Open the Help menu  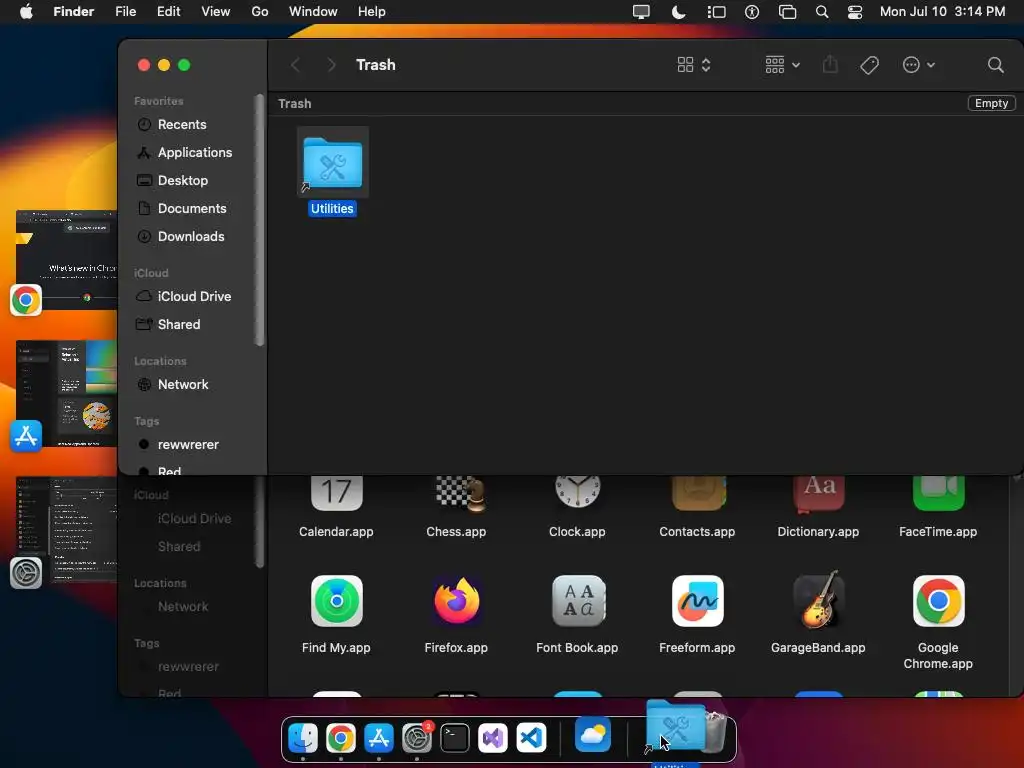pyautogui.click(x=372, y=12)
